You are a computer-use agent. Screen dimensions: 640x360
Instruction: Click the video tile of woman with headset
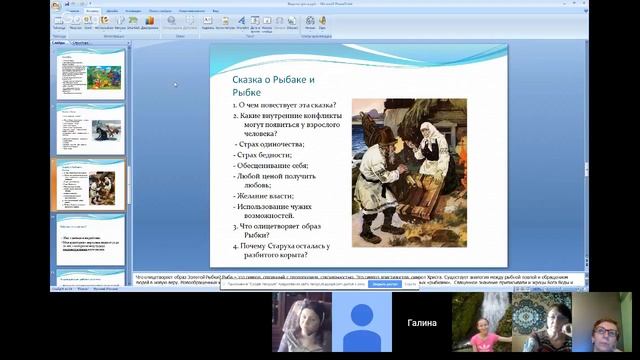point(302,322)
